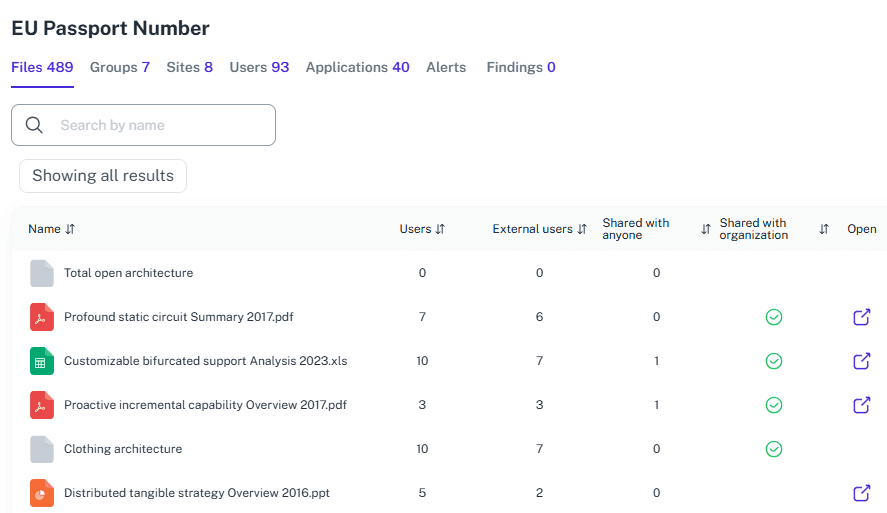This screenshot has height=513, width=887.
Task: Focus the Search by name field
Action: [x=160, y=125]
